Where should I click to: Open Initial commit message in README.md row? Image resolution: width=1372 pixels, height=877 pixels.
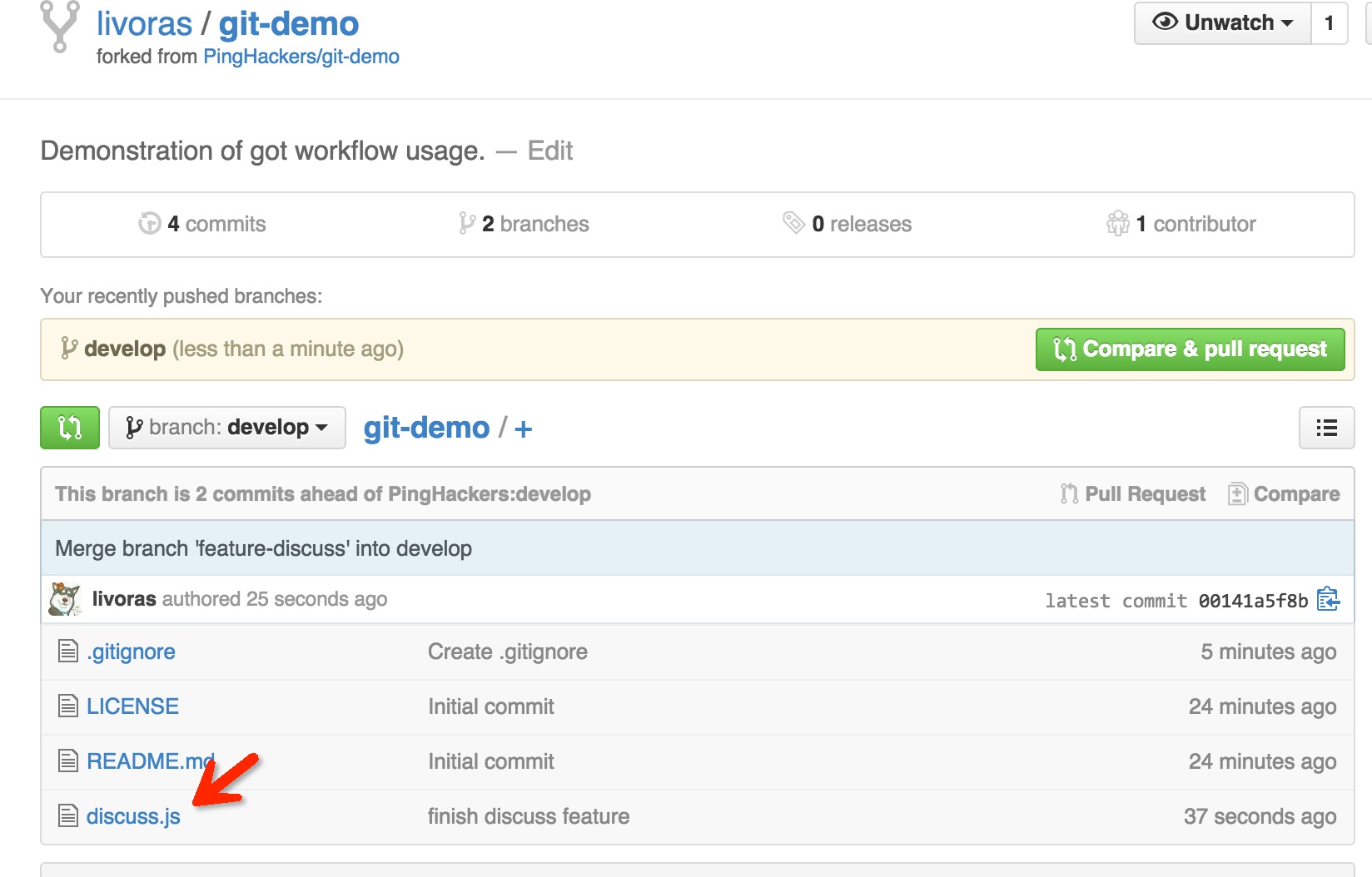[491, 761]
